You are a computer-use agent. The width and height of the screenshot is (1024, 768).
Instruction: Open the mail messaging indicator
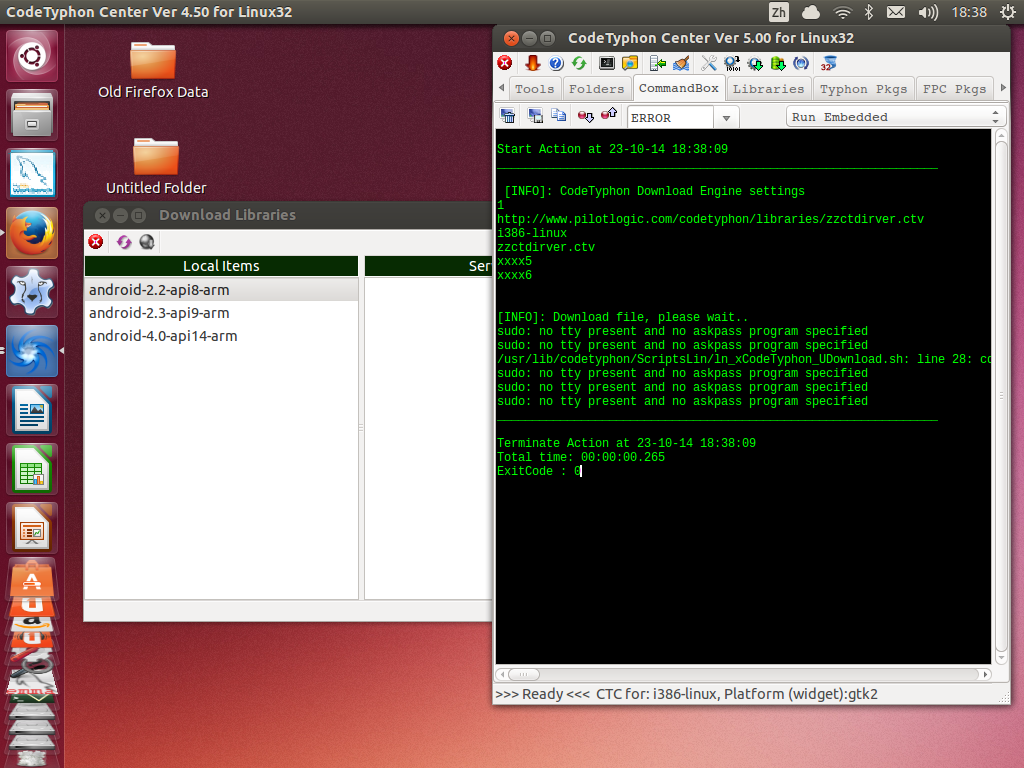tap(896, 12)
